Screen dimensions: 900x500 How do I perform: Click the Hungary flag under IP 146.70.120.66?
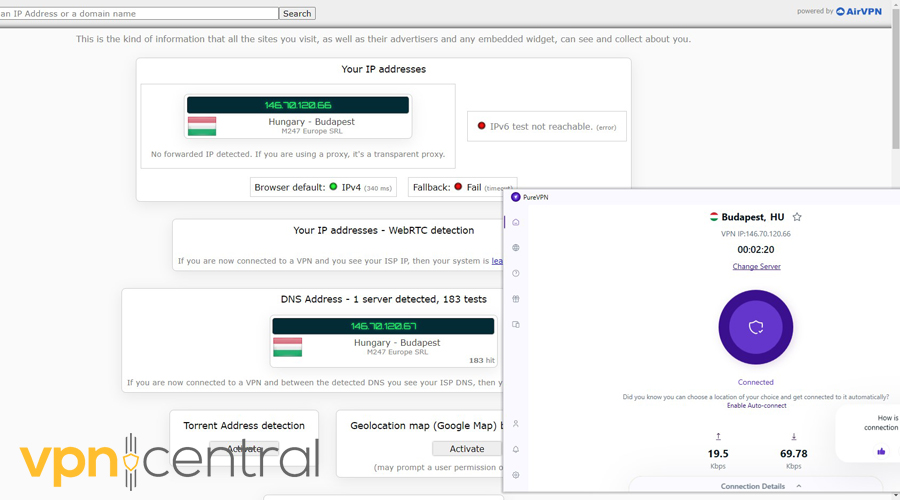pos(202,126)
